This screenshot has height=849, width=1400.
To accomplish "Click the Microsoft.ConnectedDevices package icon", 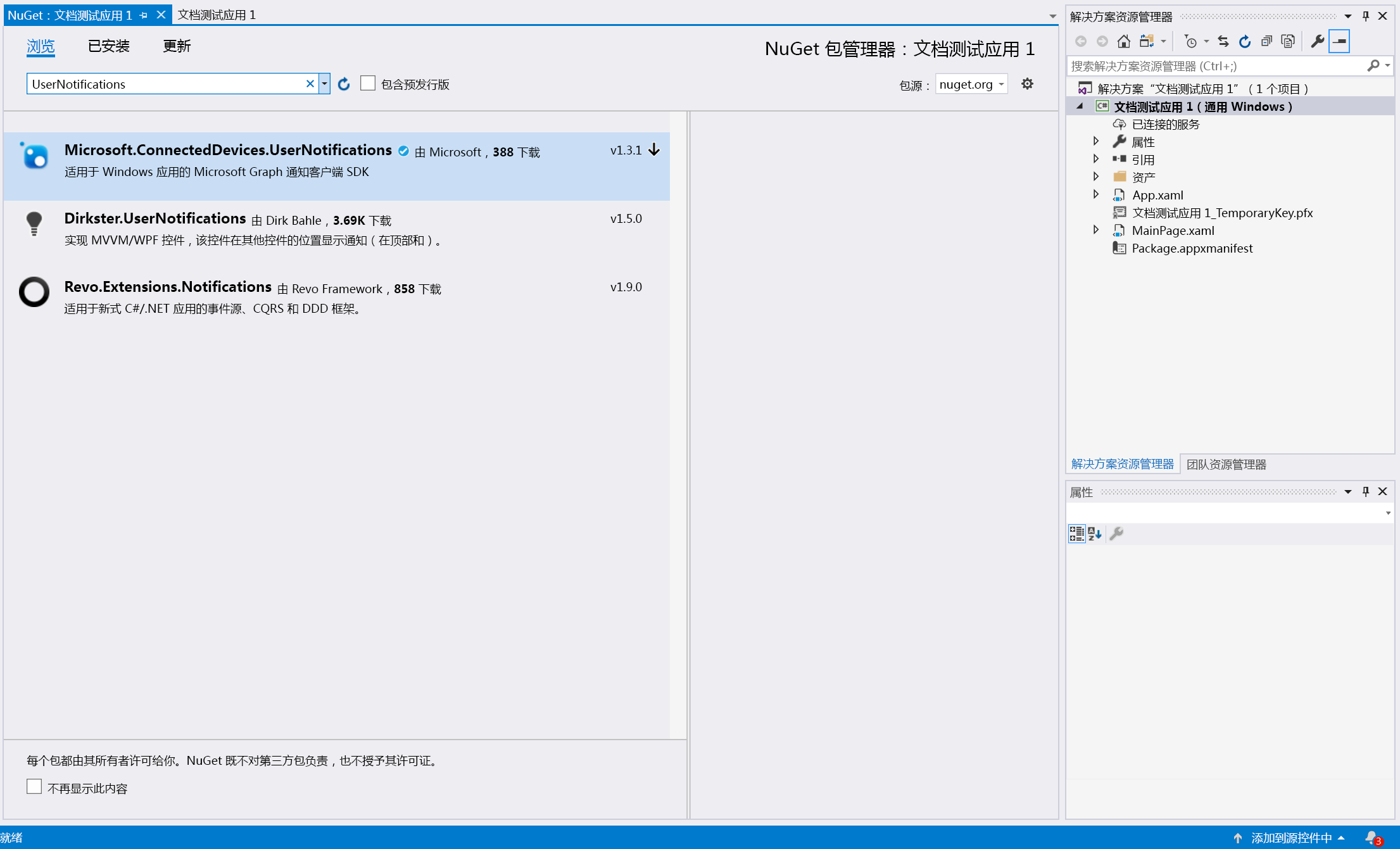I will pyautogui.click(x=35, y=156).
